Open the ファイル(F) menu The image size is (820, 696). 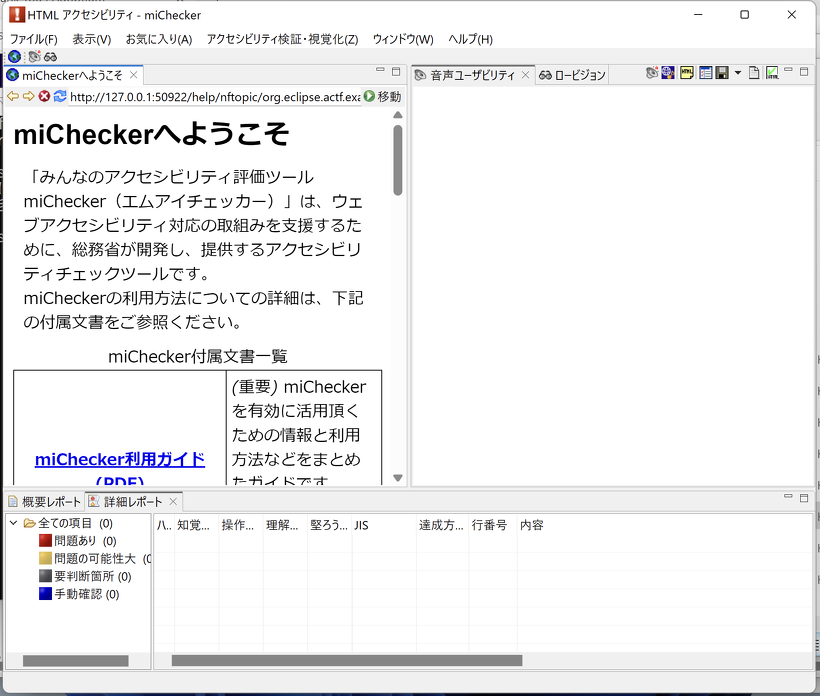pyautogui.click(x=34, y=39)
